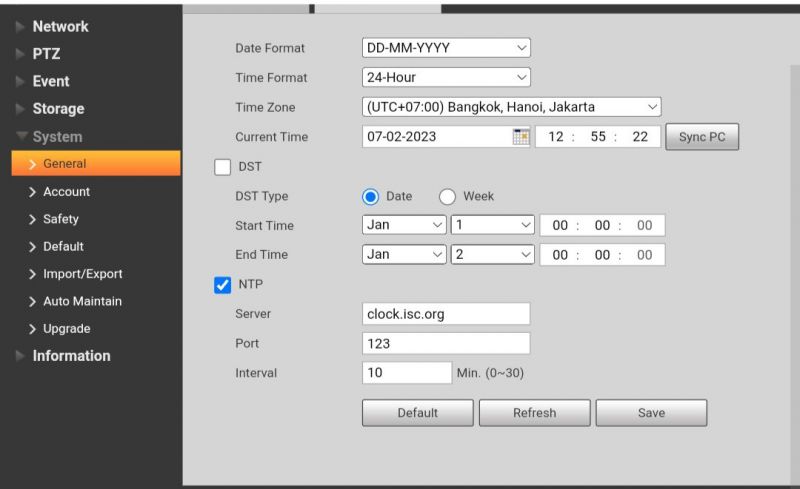
Task: Select the Week DST type radio button
Action: coord(448,196)
